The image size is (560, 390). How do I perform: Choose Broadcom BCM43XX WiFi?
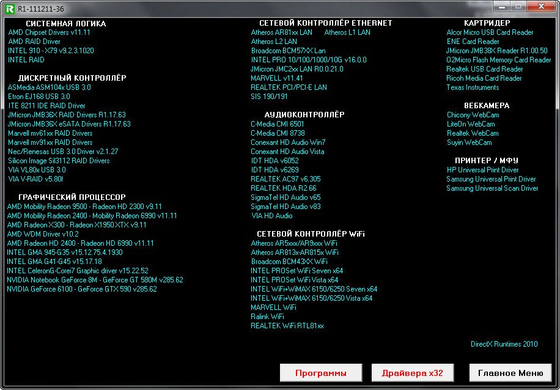(x=289, y=261)
